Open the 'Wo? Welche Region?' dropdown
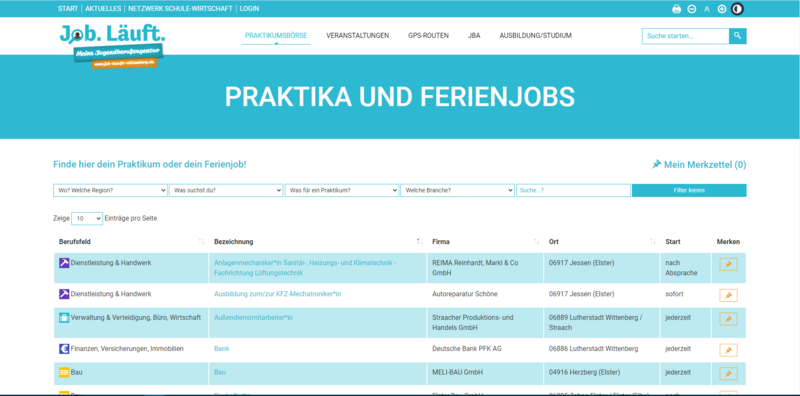Viewport: 800px width, 396px height. 110,190
